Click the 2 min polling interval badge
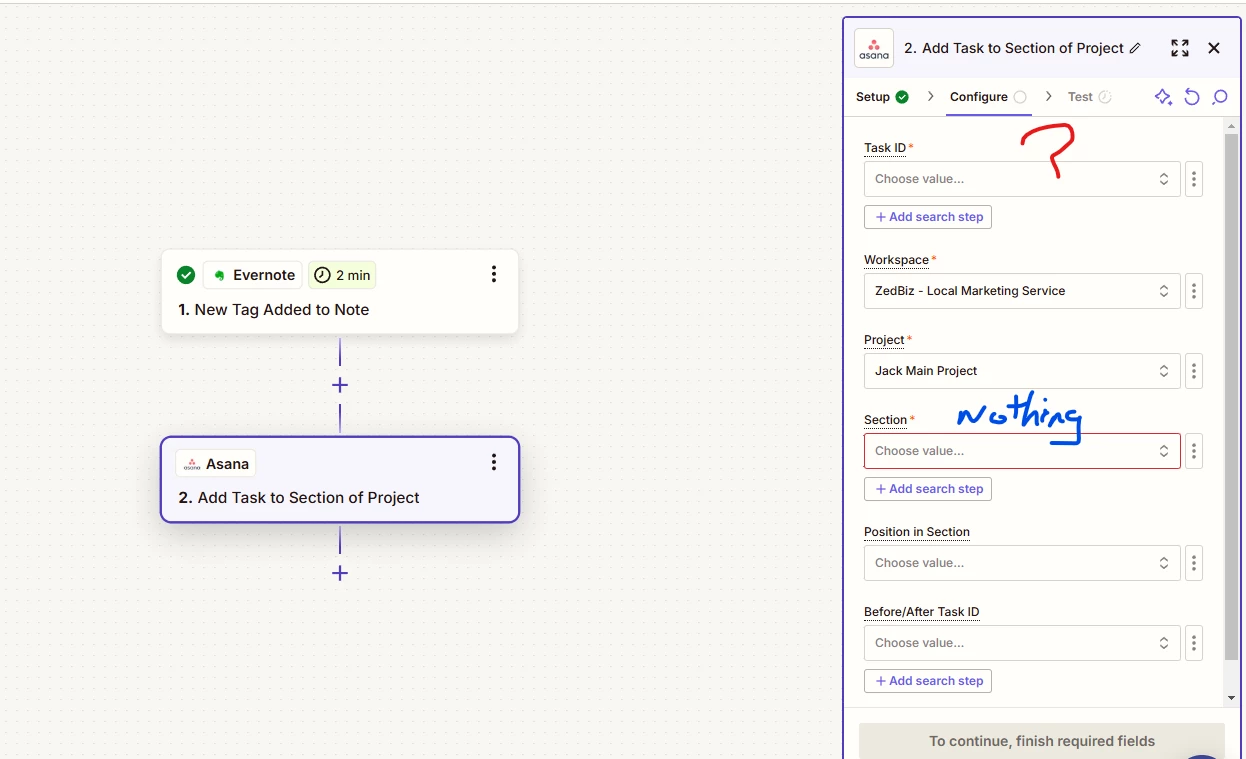This screenshot has height=759, width=1246. [x=342, y=275]
